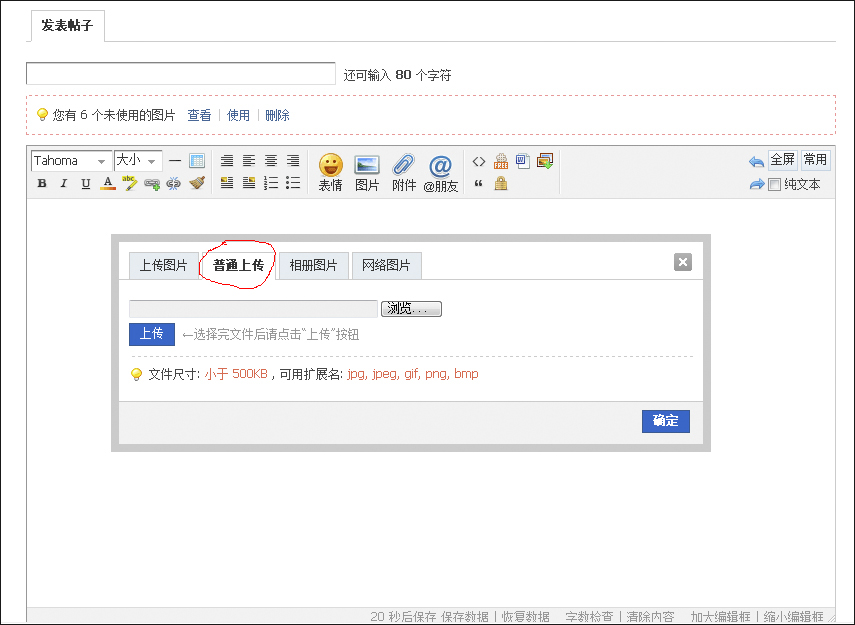Center-align the text
Image resolution: width=855 pixels, height=625 pixels.
pos(271,161)
